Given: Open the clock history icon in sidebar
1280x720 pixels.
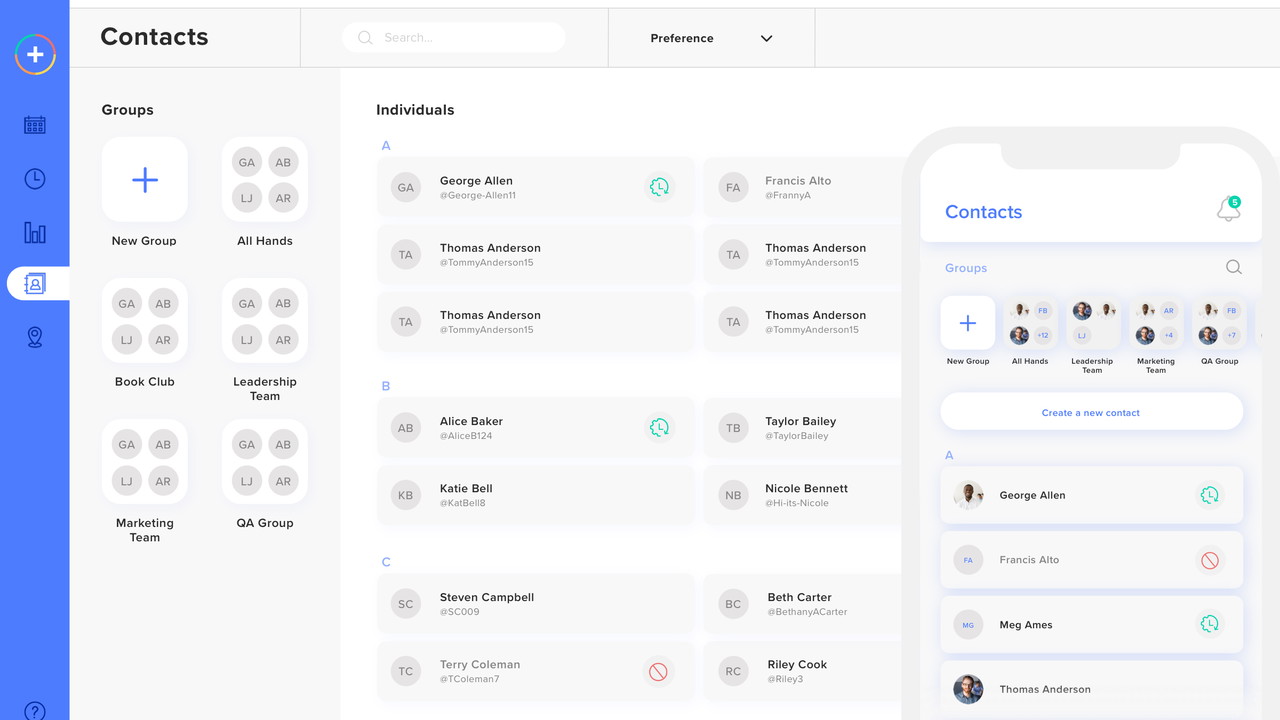Looking at the screenshot, I should 35,179.
